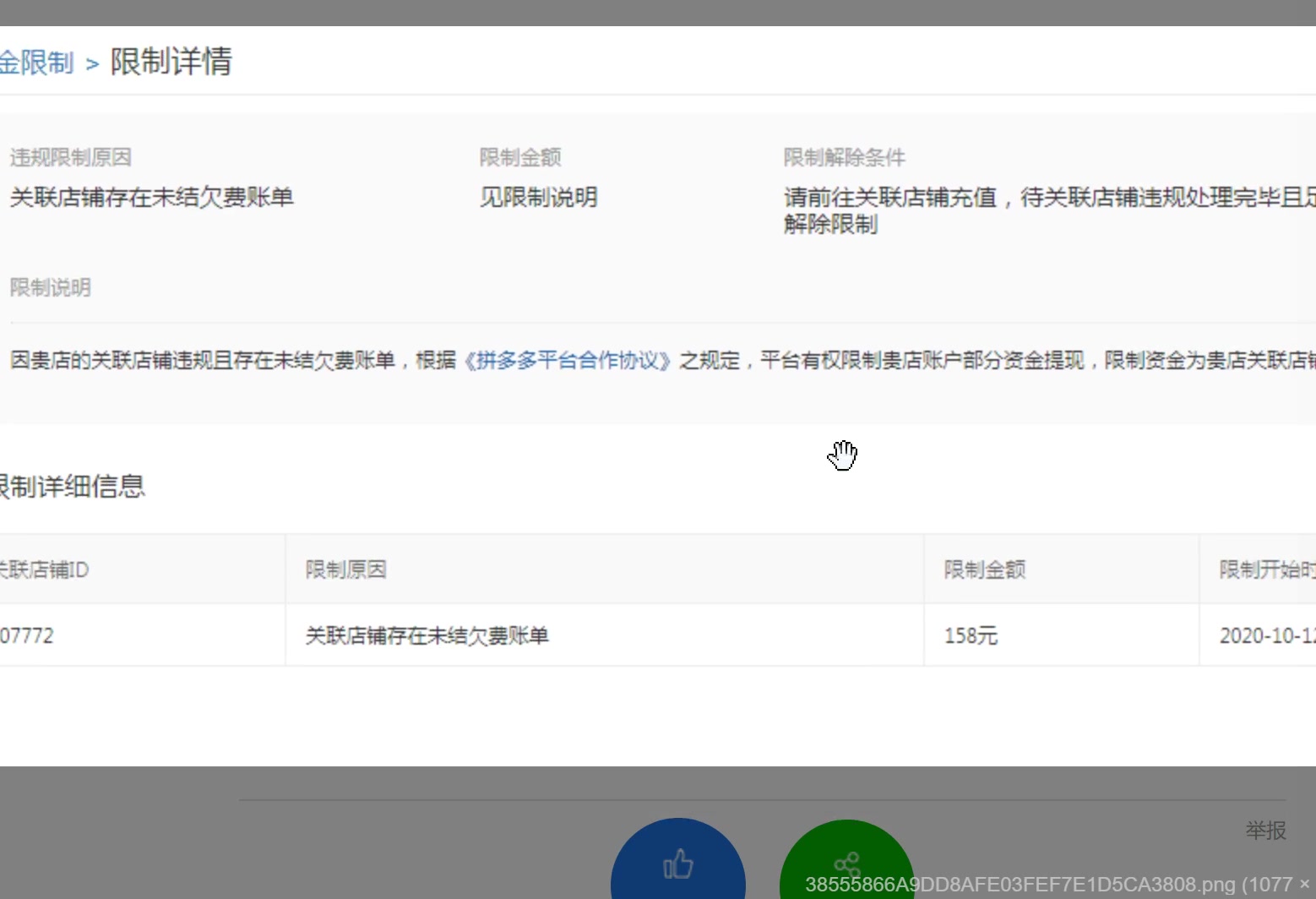The height and width of the screenshot is (899, 1316).
Task: Click the 限制解除条件 label
Action: coord(845,157)
